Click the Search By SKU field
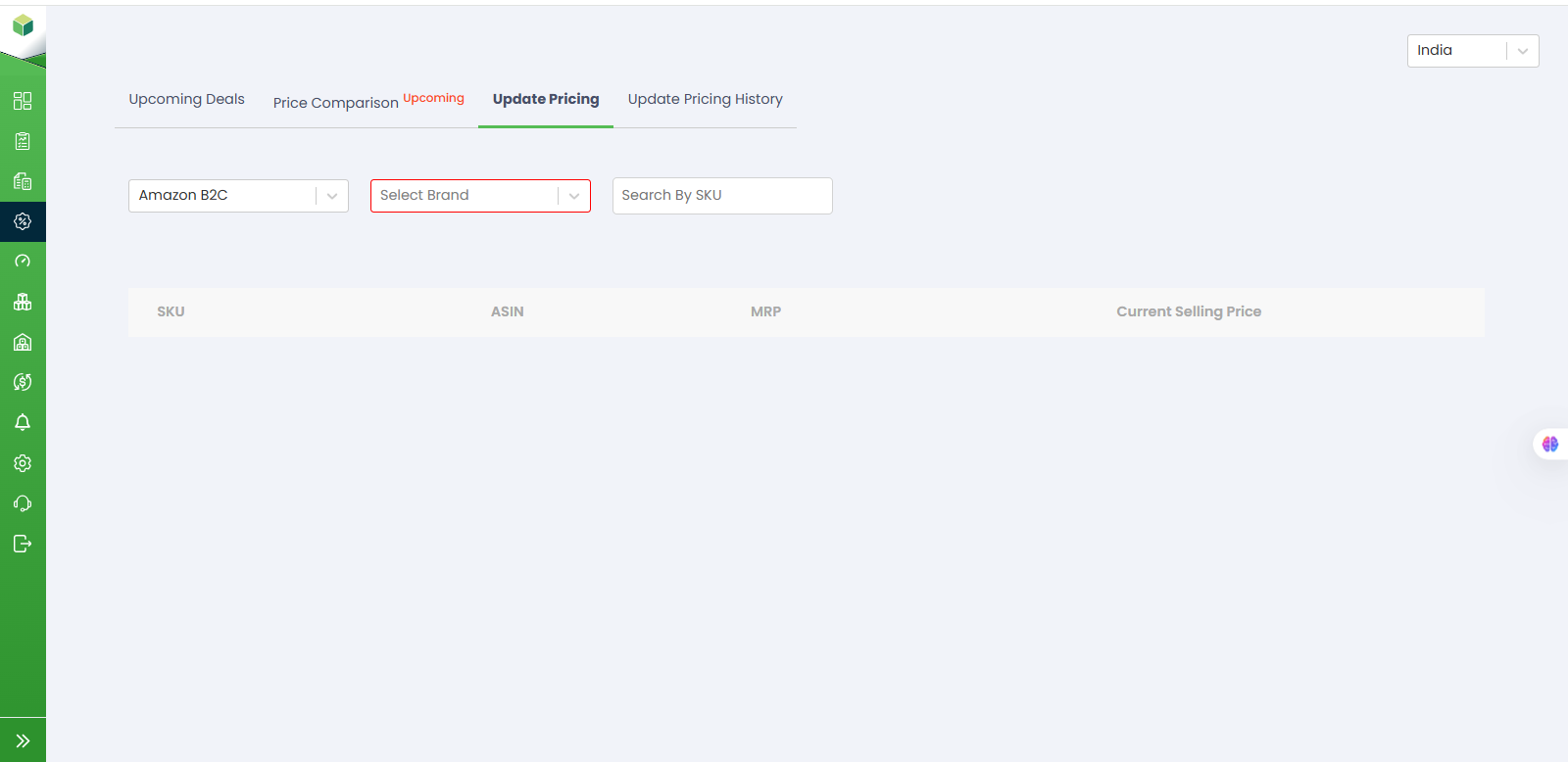The image size is (1568, 762). click(722, 196)
